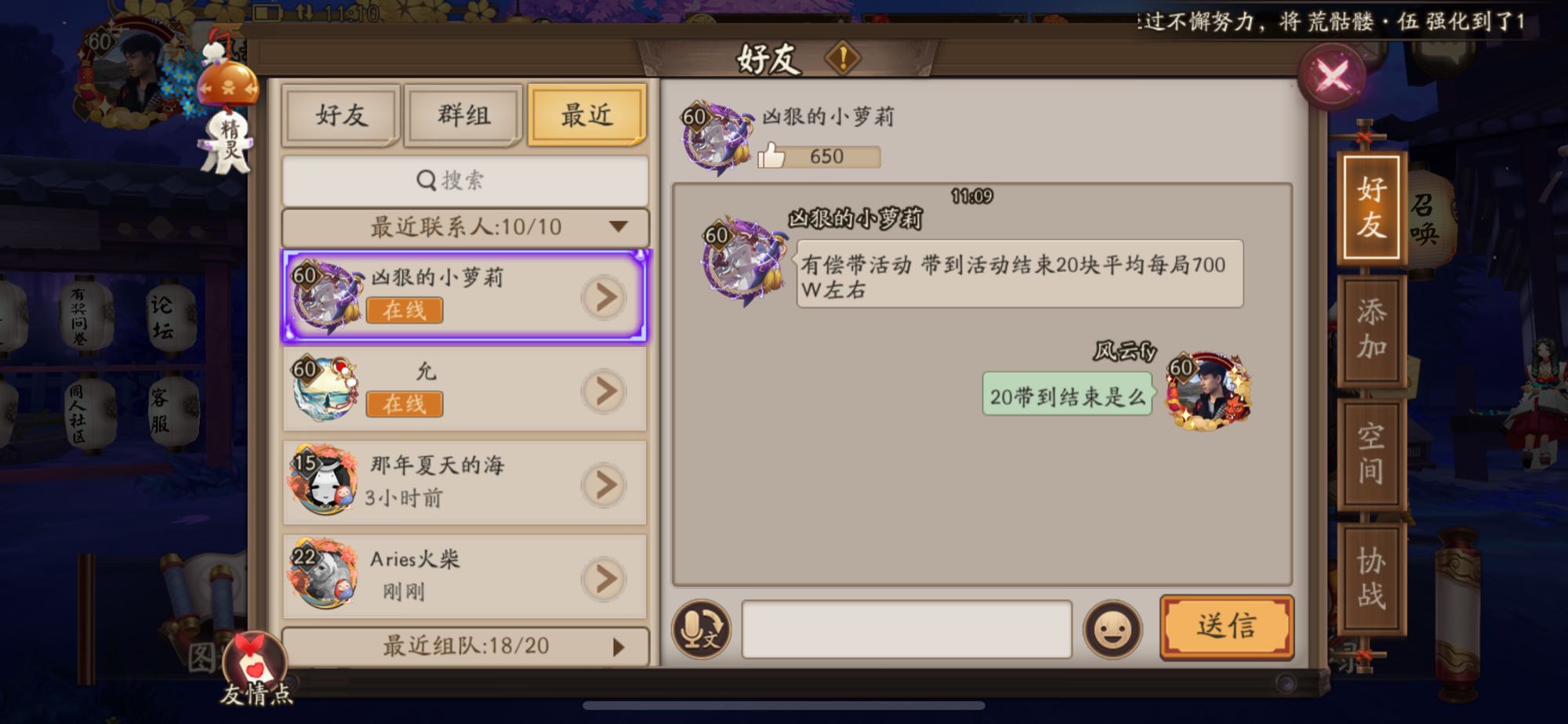Open the 协战 side tab

point(1371,578)
